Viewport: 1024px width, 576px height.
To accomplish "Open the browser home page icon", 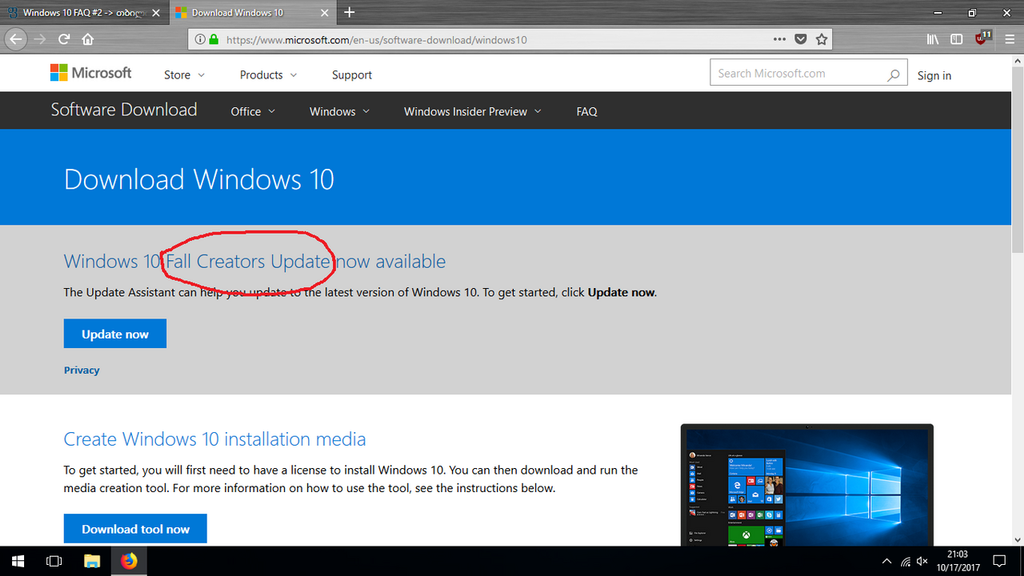I will pos(88,39).
